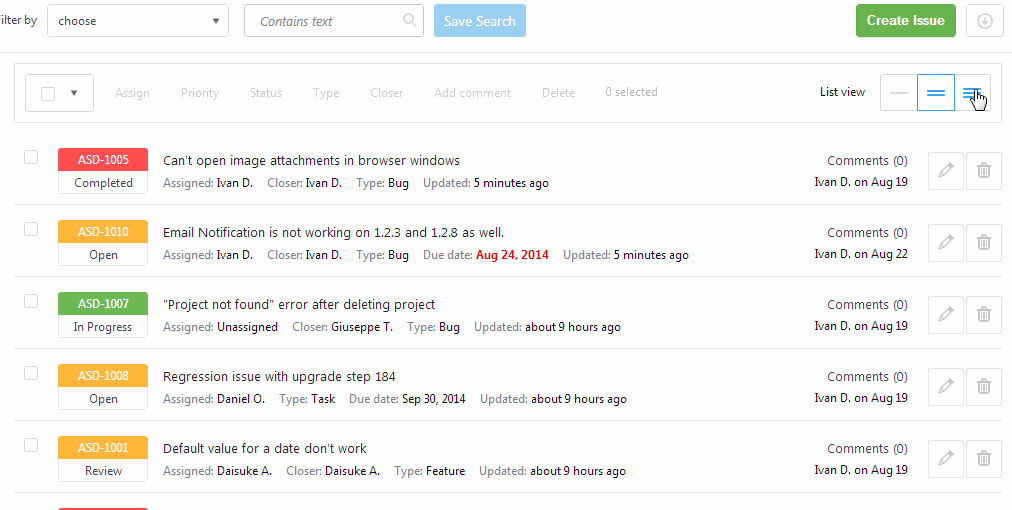Click the In Progress status of ASD-1007
Image resolution: width=1012 pixels, height=510 pixels.
click(103, 327)
